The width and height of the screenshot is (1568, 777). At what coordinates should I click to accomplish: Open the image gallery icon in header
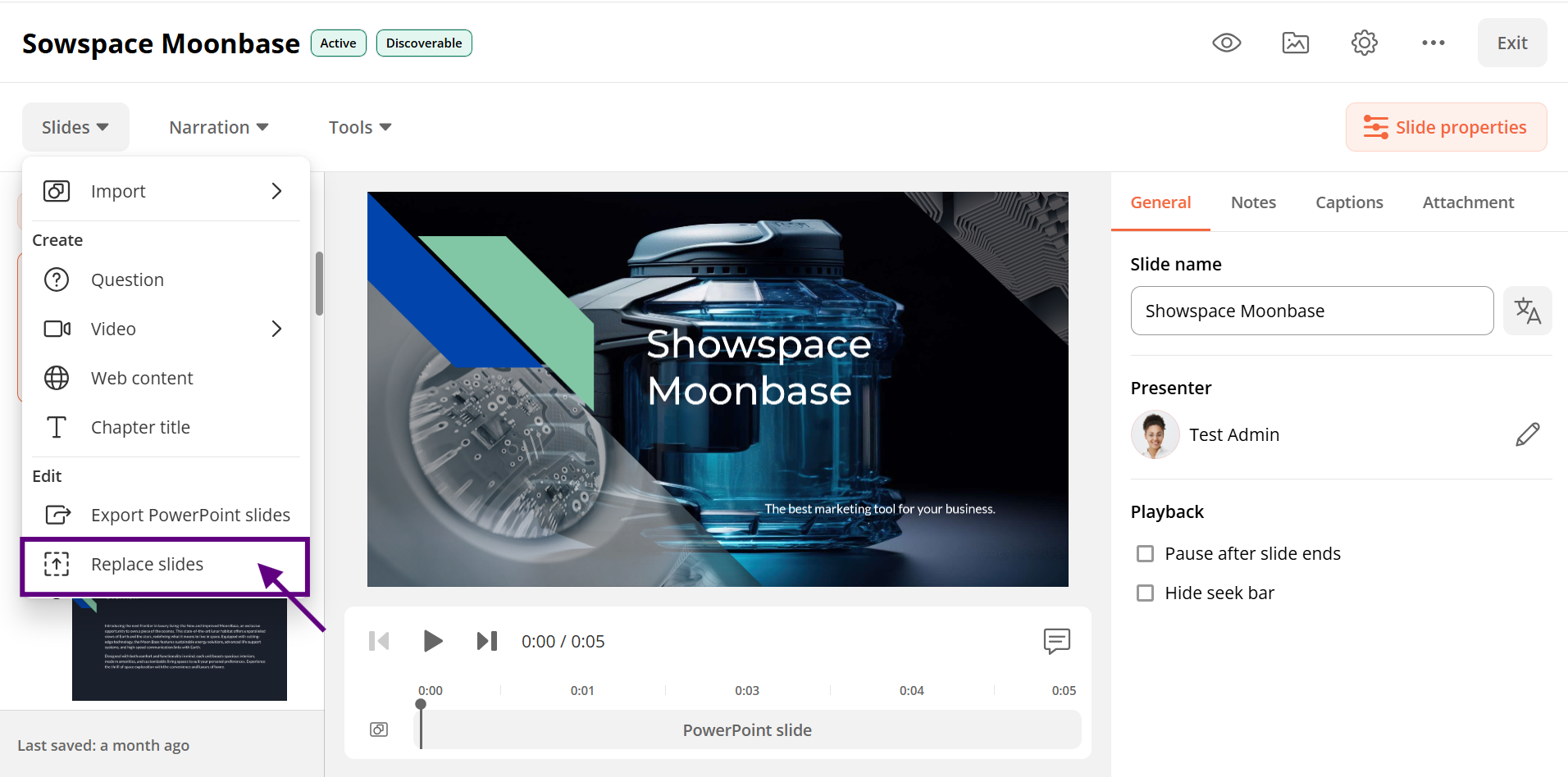(x=1295, y=43)
